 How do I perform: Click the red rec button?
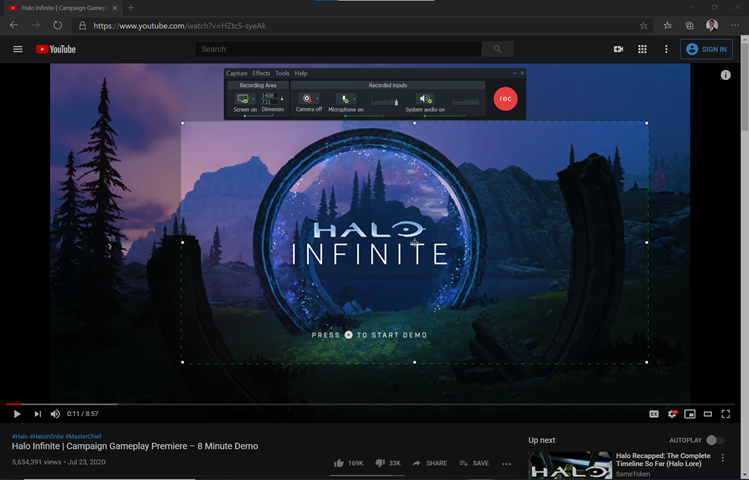pyautogui.click(x=506, y=99)
